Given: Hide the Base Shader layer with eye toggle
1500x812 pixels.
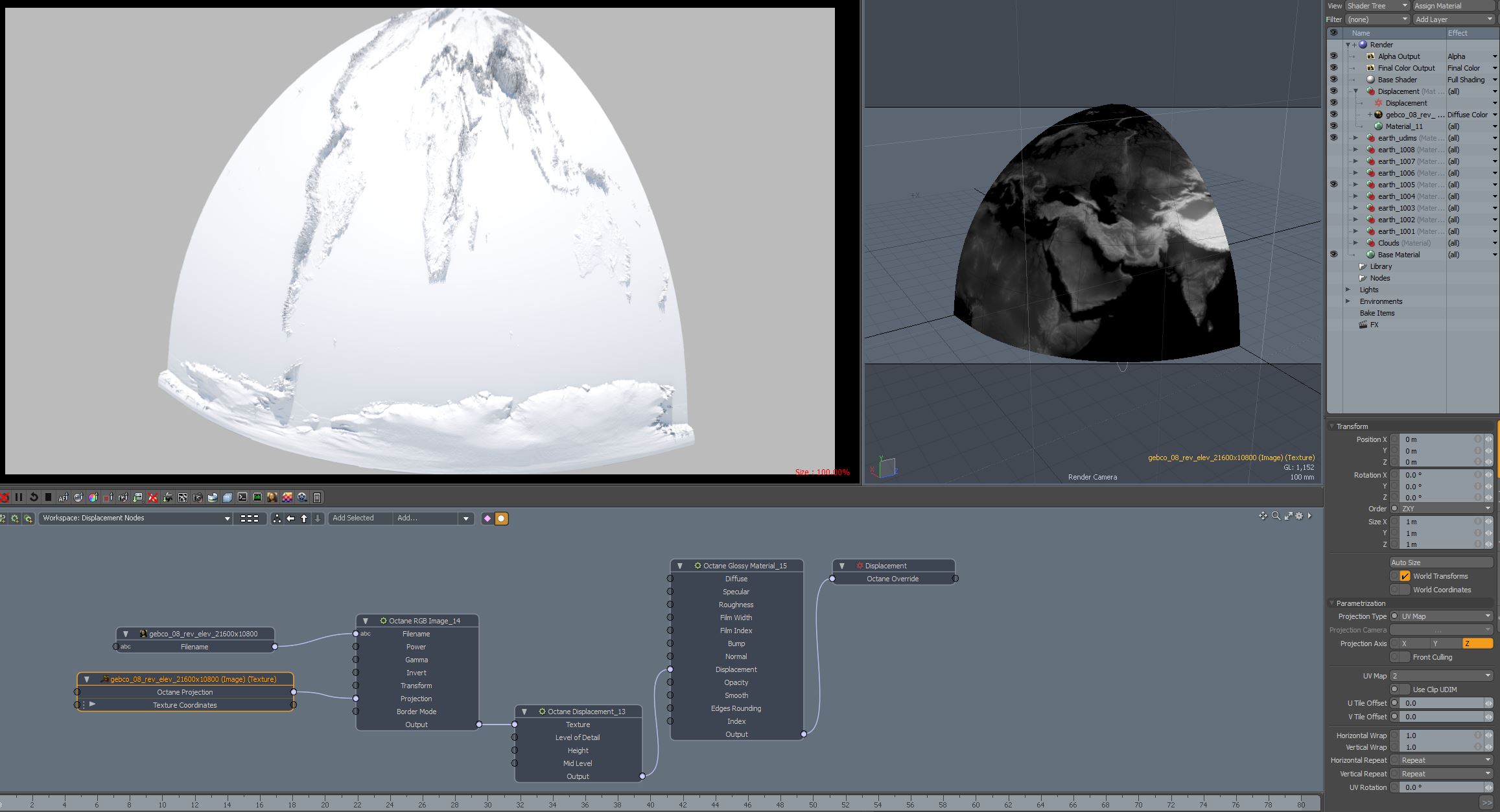Looking at the screenshot, I should [x=1333, y=80].
